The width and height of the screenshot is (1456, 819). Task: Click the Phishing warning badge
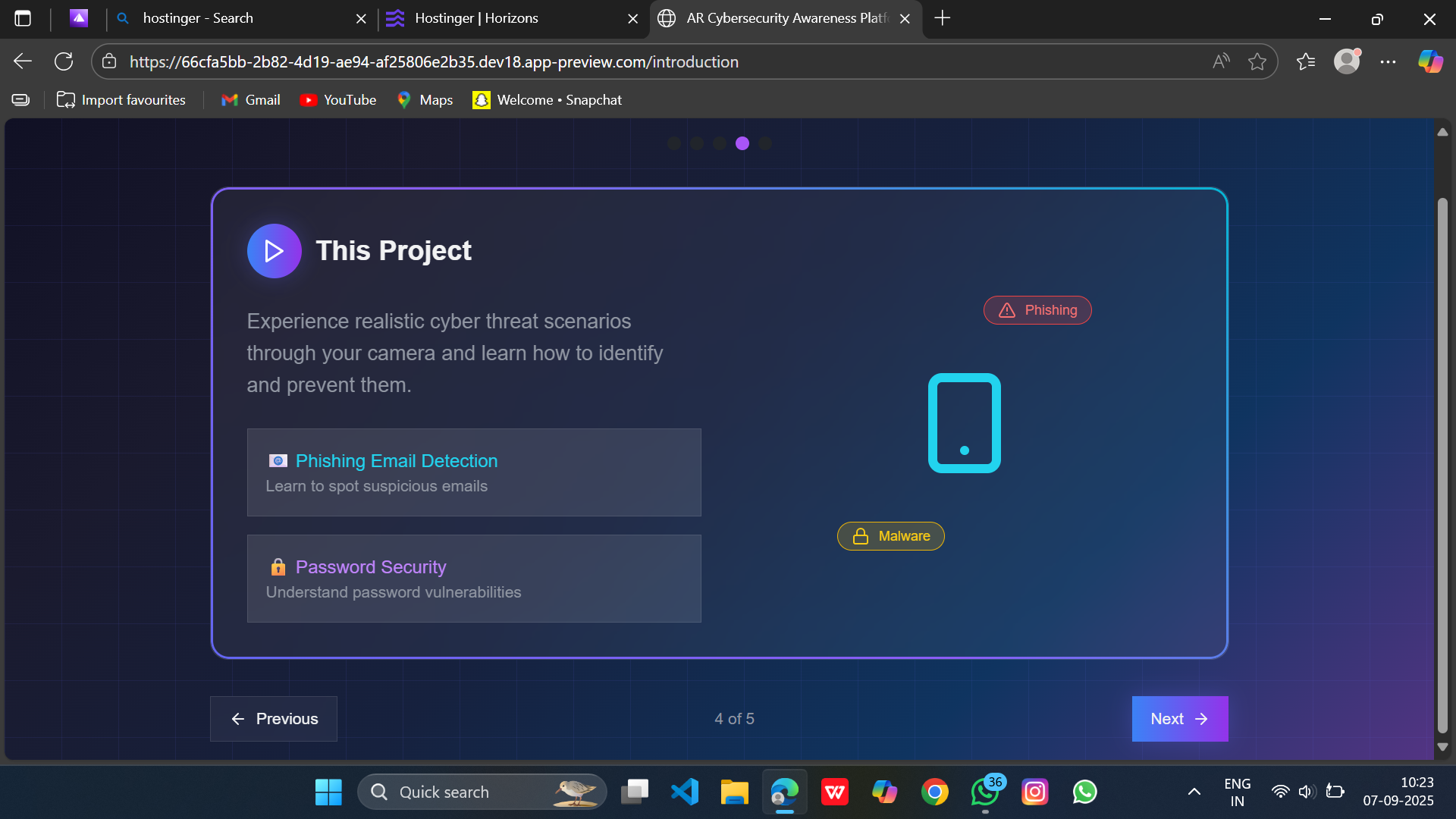tap(1037, 310)
